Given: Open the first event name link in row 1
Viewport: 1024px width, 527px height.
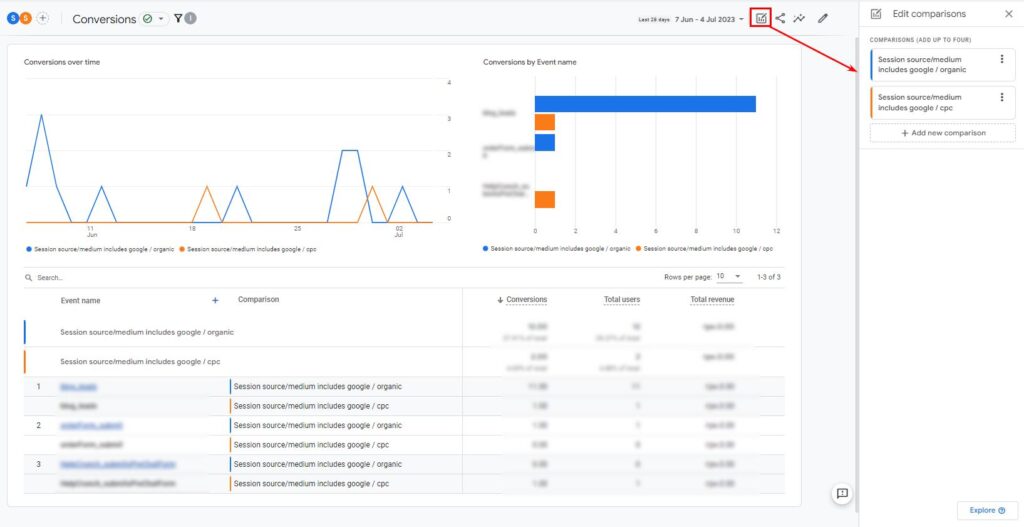Looking at the screenshot, I should tap(78, 387).
